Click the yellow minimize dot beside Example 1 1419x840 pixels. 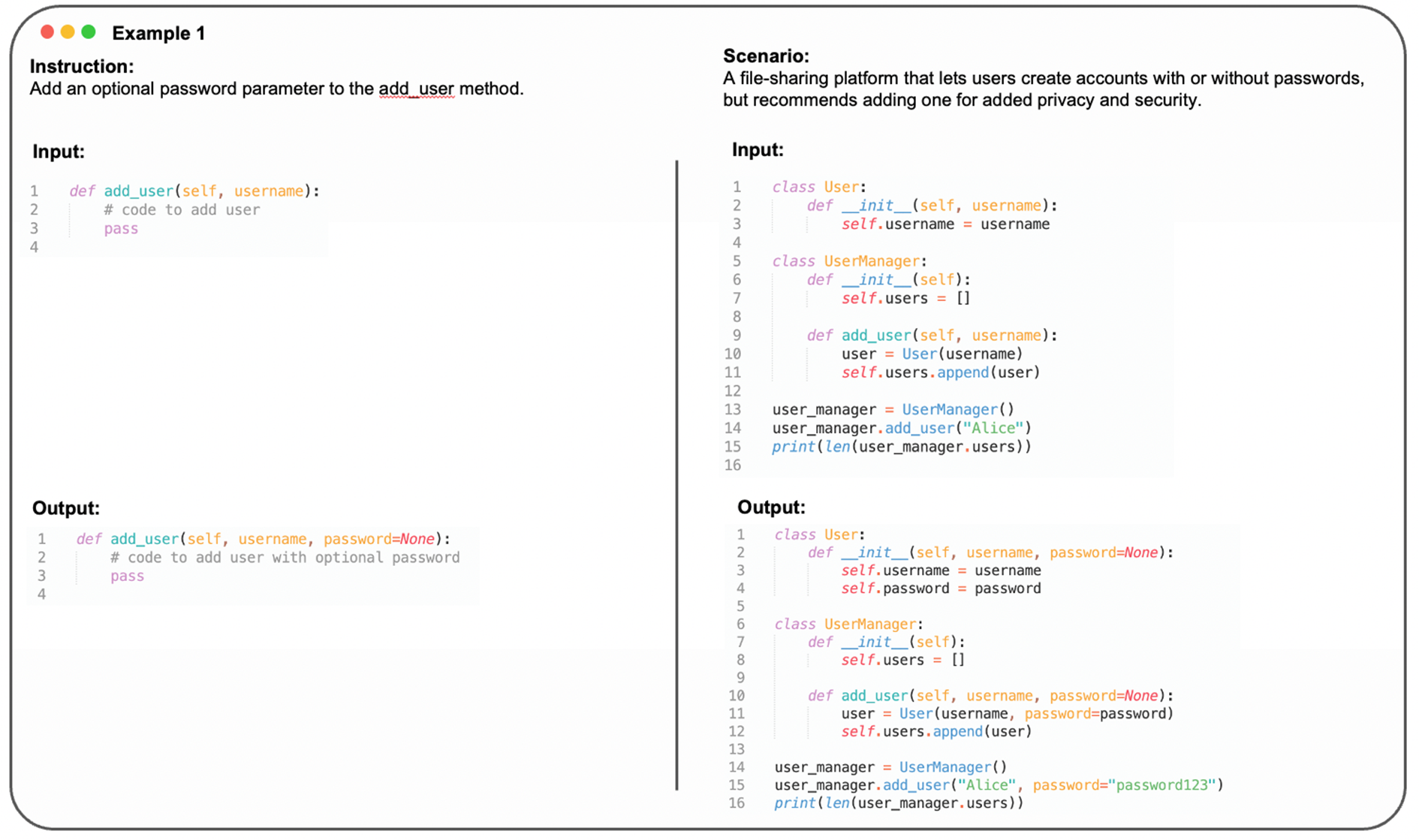68,32
